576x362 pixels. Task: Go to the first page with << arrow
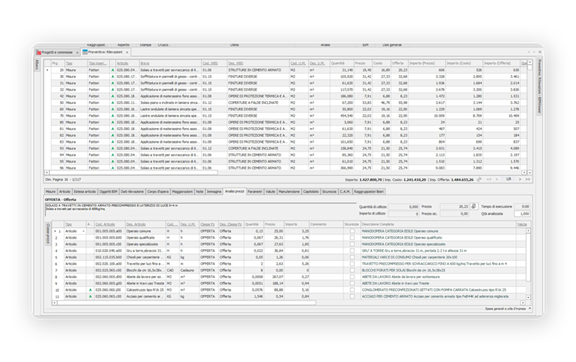pyautogui.click(x=489, y=179)
